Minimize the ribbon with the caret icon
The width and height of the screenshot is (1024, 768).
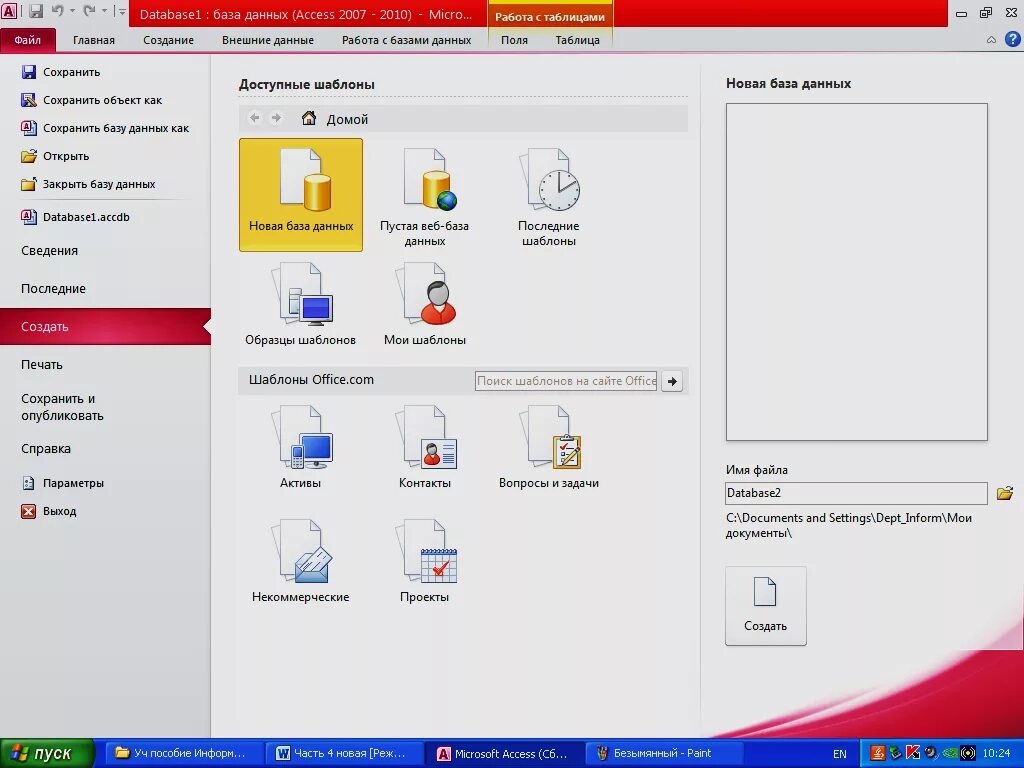point(991,40)
